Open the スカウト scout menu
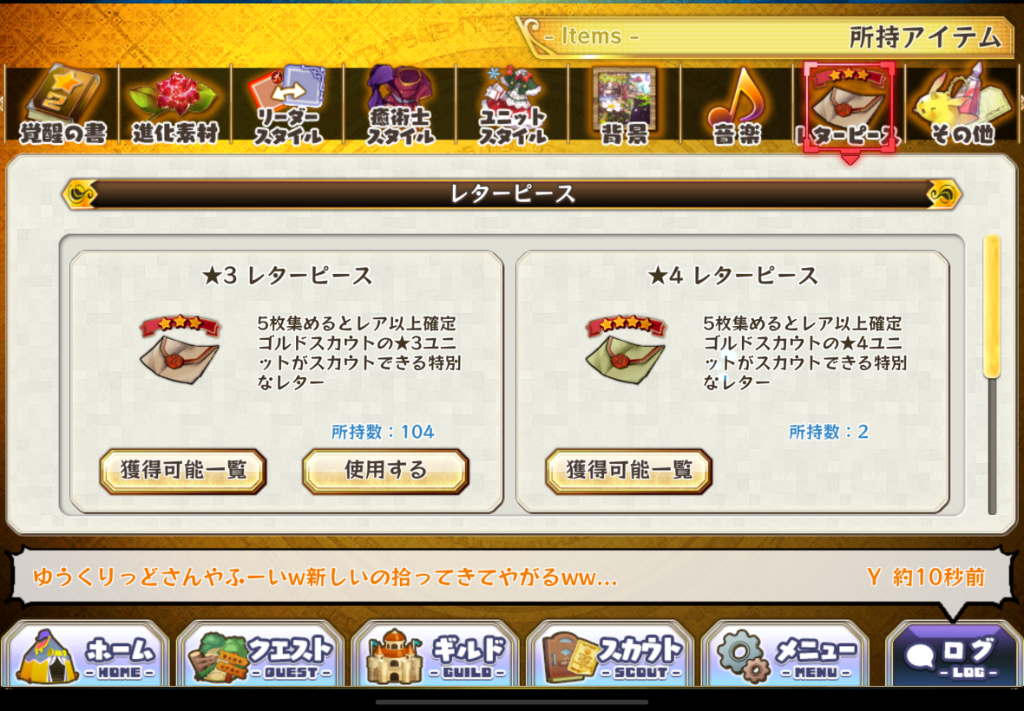1024x711 pixels. point(610,655)
